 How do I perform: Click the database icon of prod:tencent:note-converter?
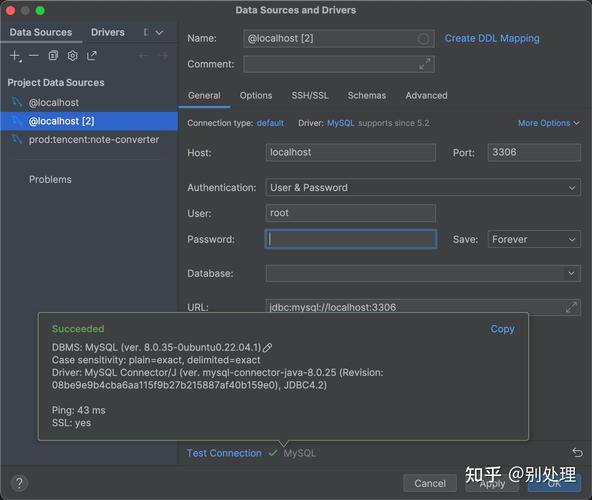tap(17, 139)
